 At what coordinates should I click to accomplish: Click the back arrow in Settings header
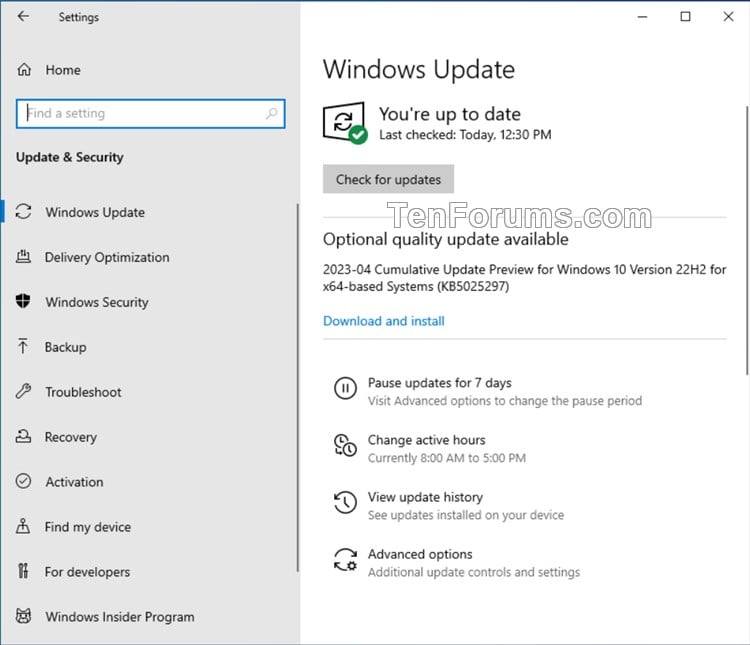[x=23, y=17]
